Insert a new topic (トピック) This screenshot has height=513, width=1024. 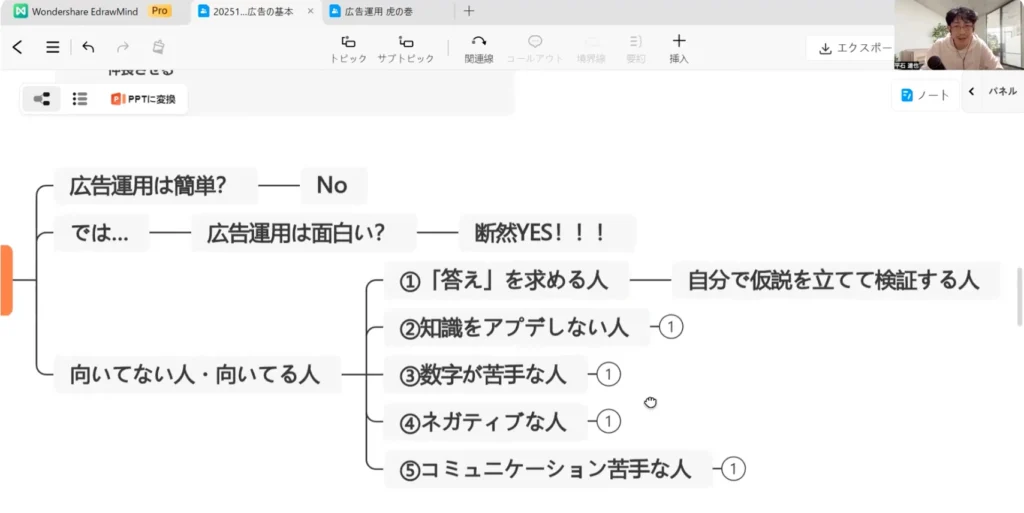pyautogui.click(x=348, y=48)
